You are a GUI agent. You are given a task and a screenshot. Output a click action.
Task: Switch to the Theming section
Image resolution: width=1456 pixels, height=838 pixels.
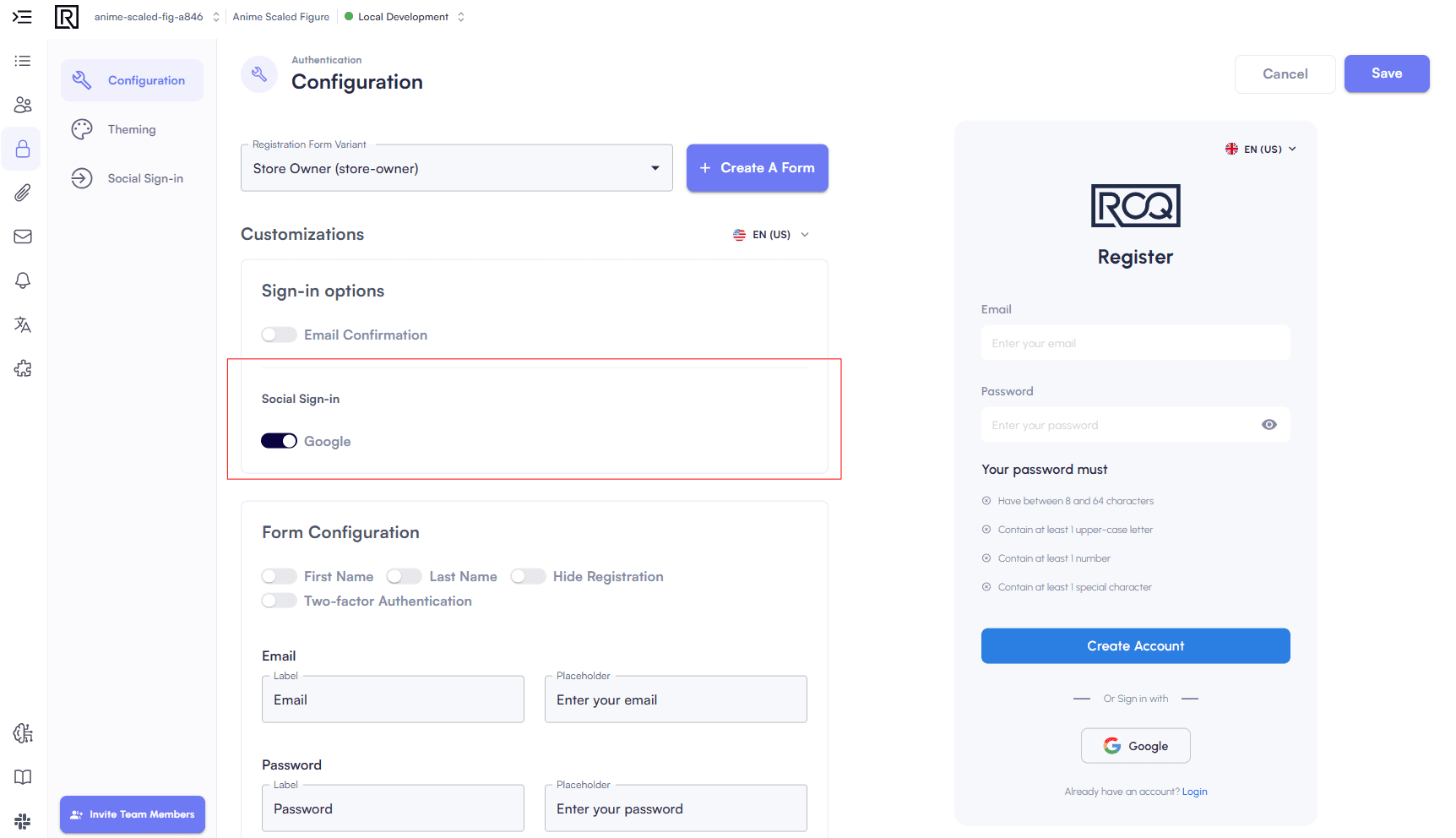[132, 128]
